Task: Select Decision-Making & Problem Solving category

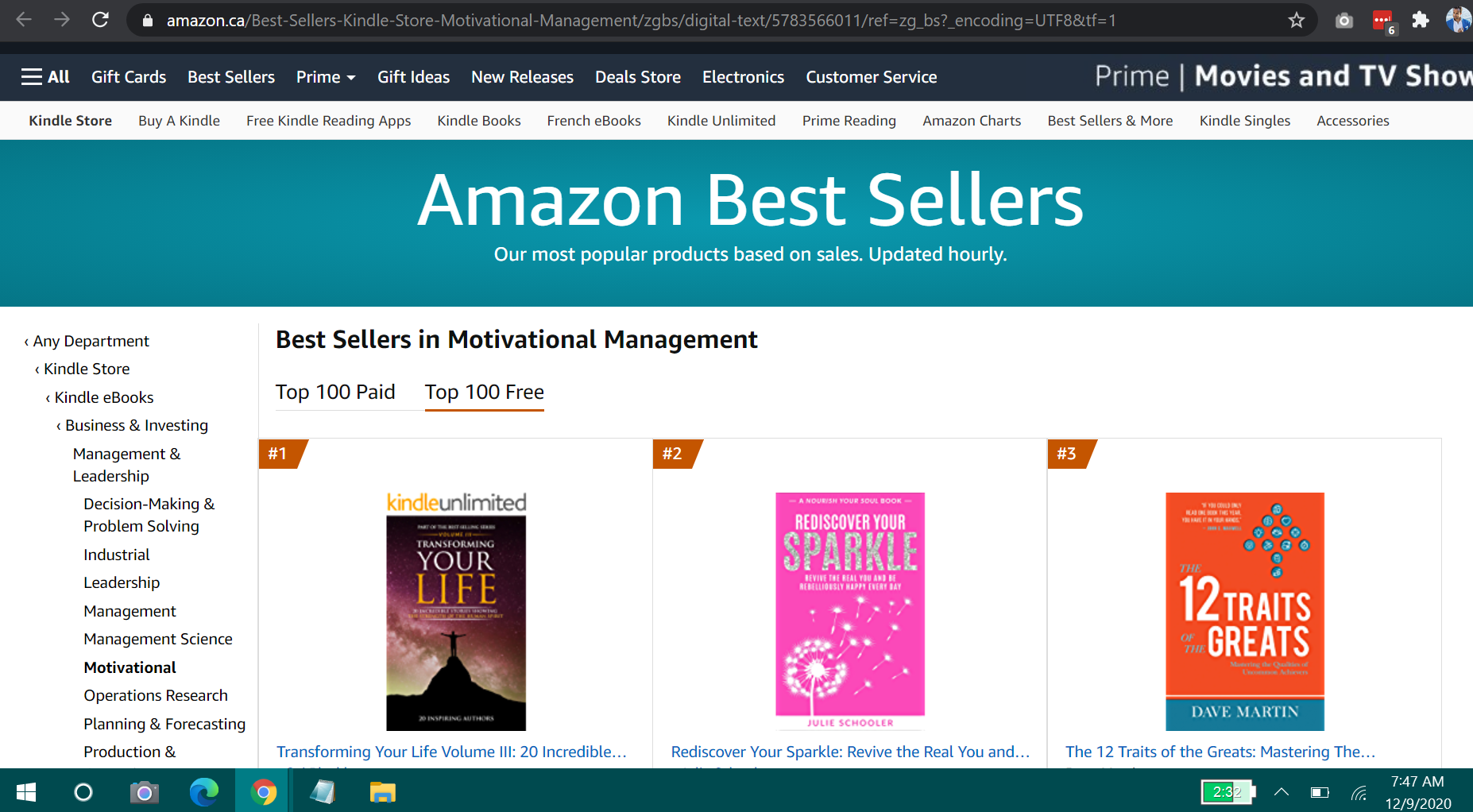Action: pos(149,515)
